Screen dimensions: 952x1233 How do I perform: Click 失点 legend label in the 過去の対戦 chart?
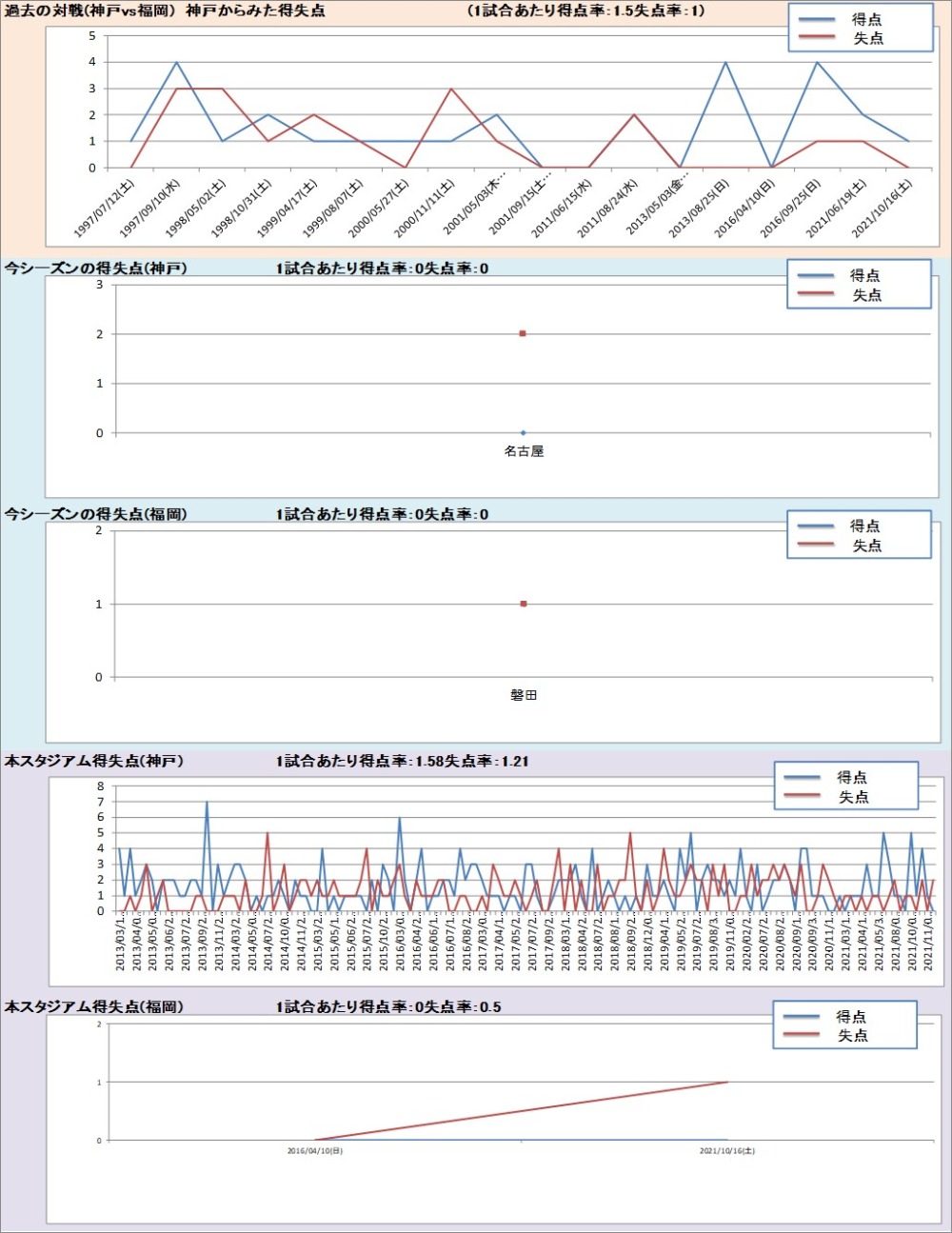tap(867, 38)
